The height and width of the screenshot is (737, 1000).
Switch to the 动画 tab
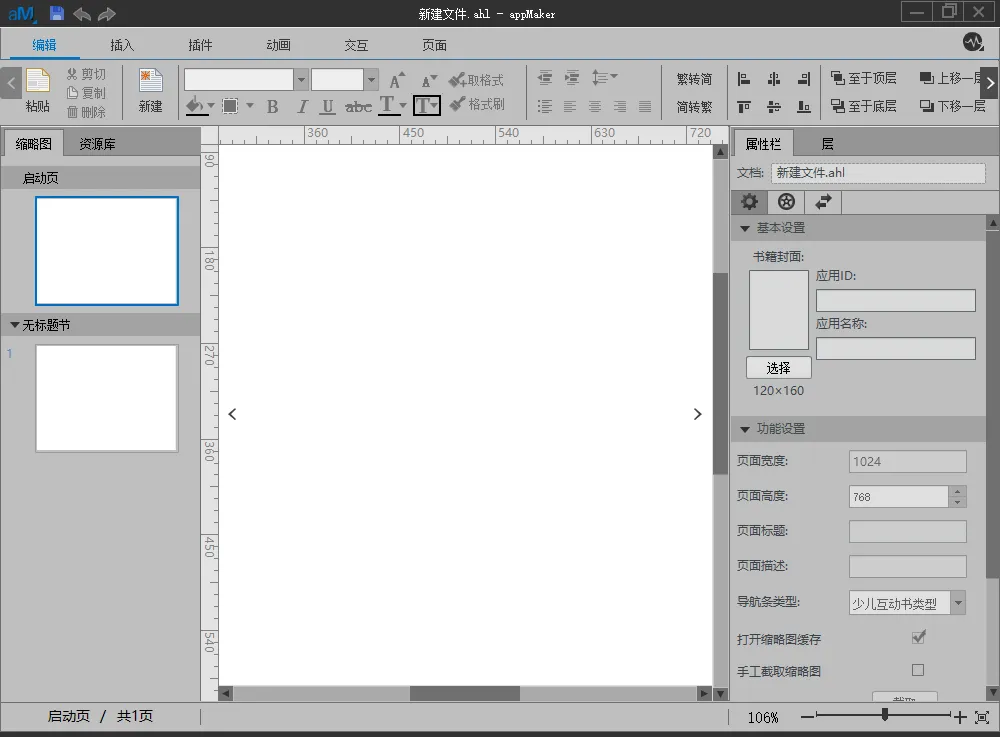[x=278, y=45]
